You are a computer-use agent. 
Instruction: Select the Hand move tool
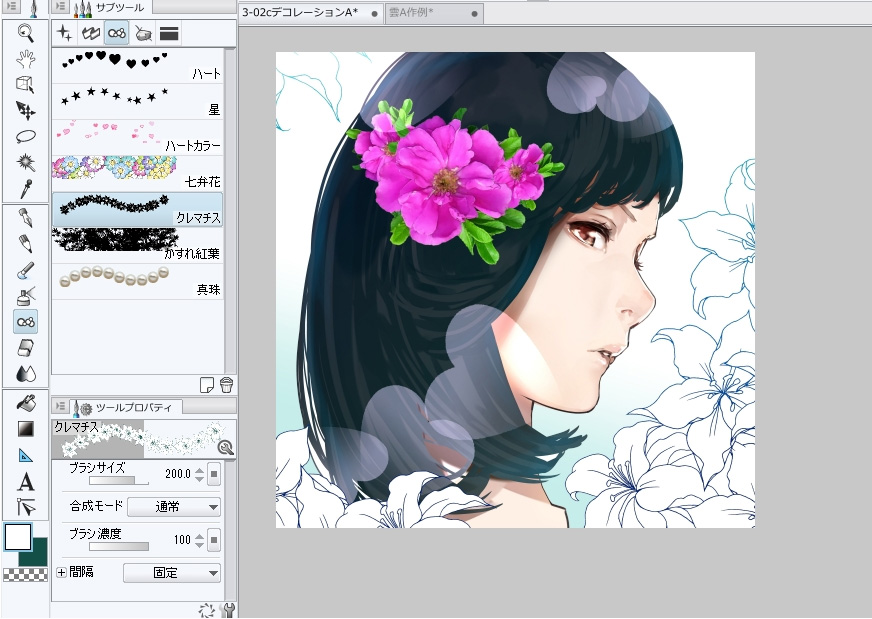(x=26, y=59)
